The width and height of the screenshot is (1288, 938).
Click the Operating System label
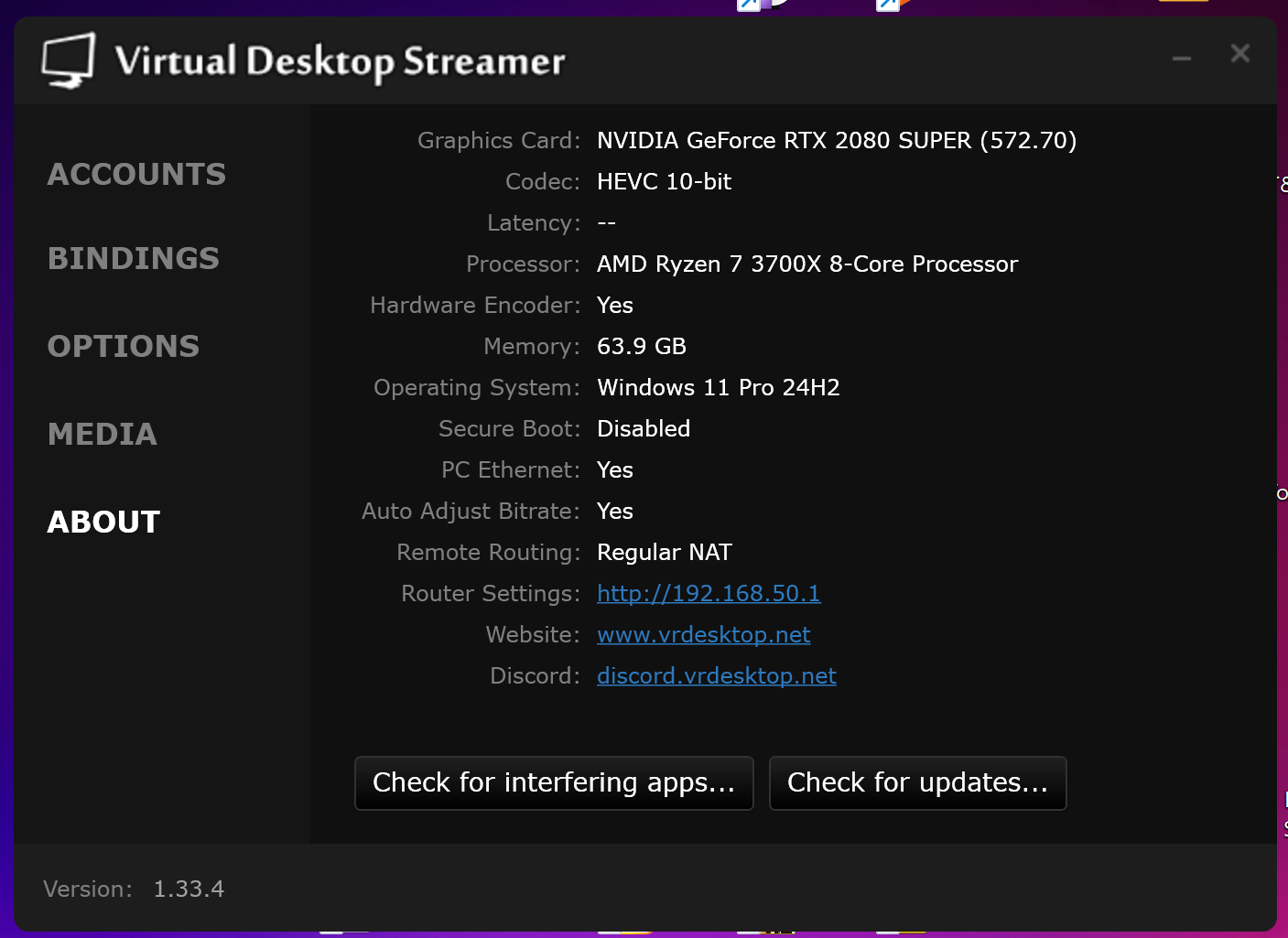point(477,387)
